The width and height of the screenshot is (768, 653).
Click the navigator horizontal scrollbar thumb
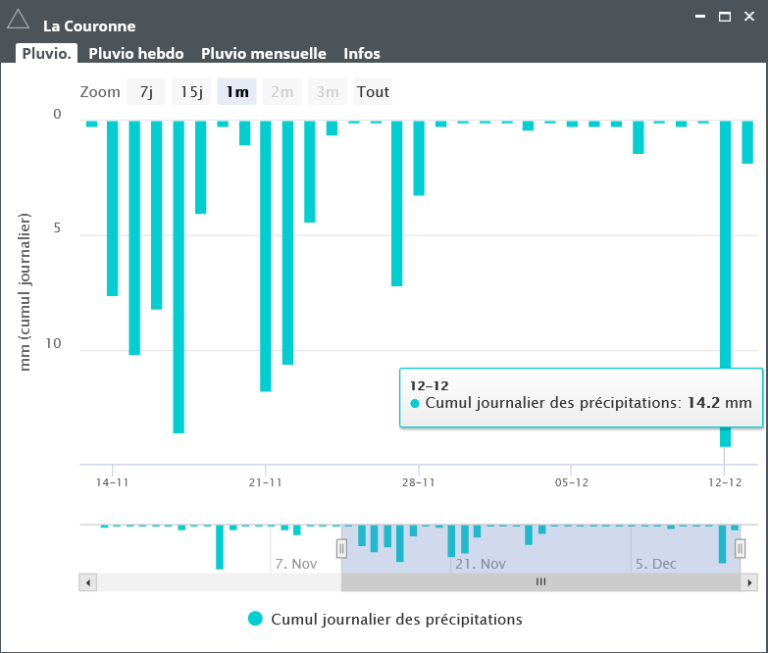[x=540, y=582]
